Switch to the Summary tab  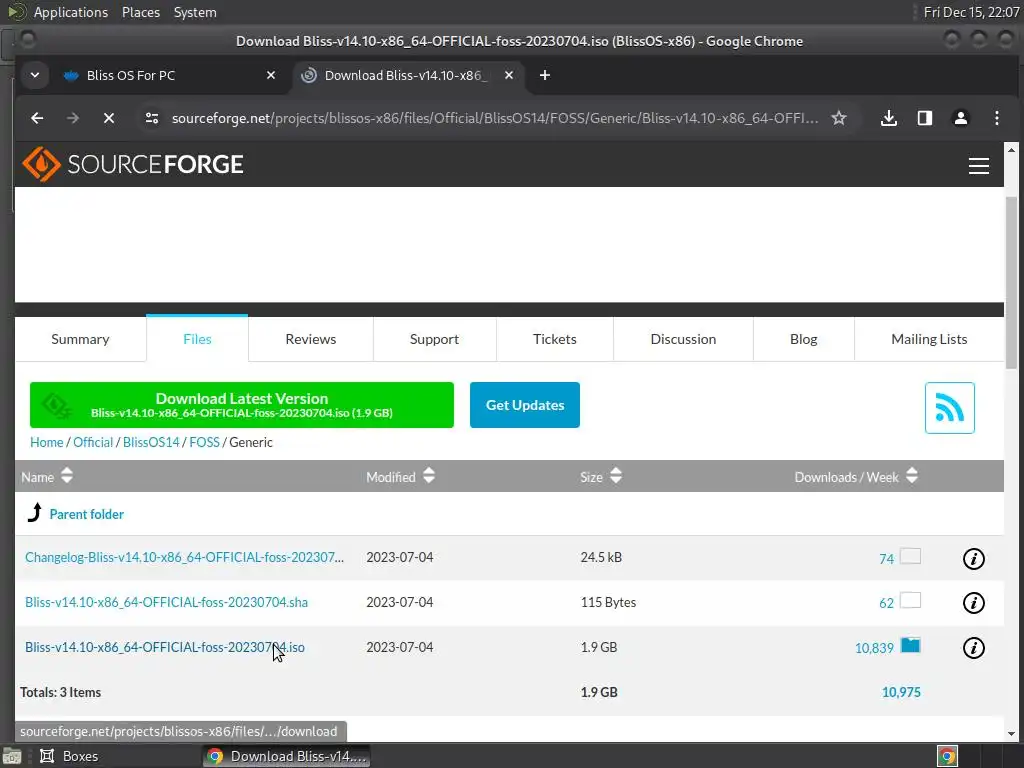point(80,339)
